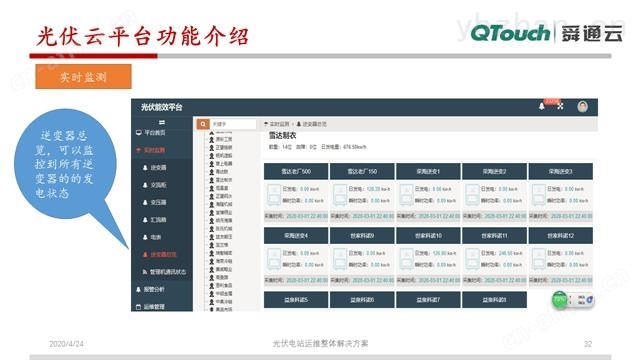Screen dimensions: 640x360
Task: Open the user avatar in the header
Action: [582, 107]
